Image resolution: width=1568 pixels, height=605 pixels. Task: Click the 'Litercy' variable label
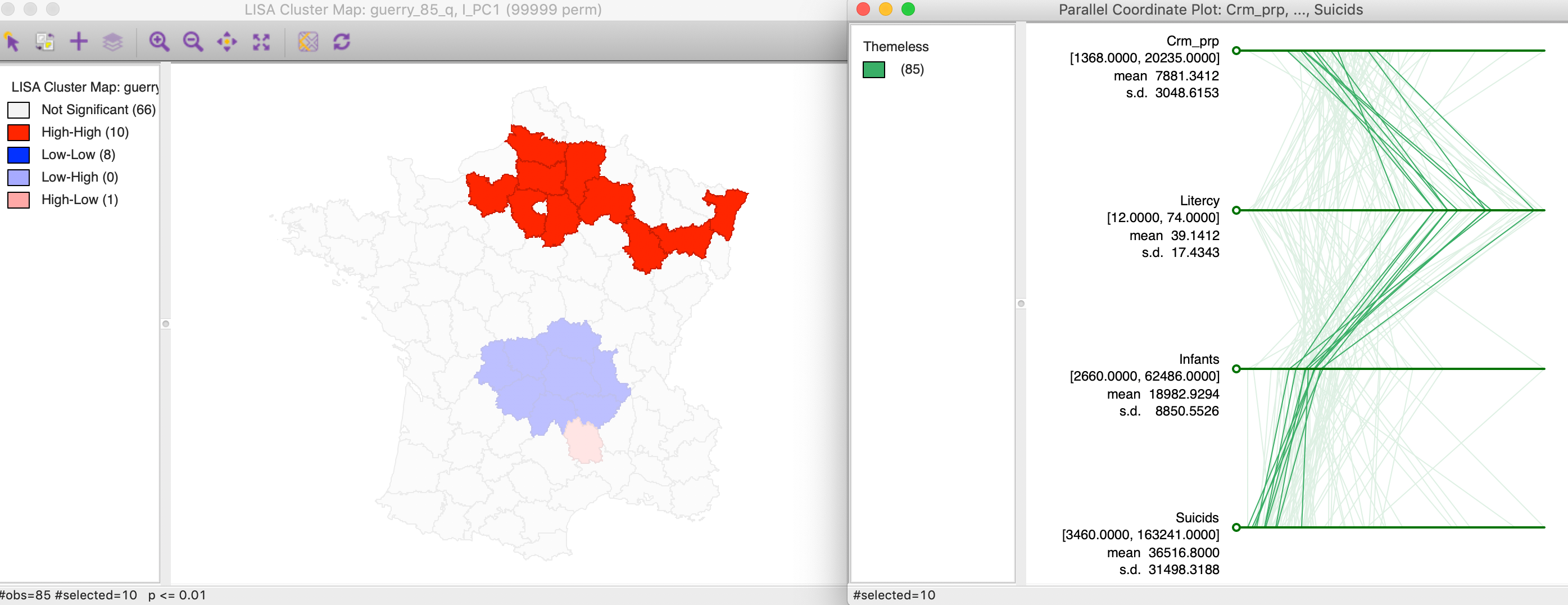point(1200,200)
